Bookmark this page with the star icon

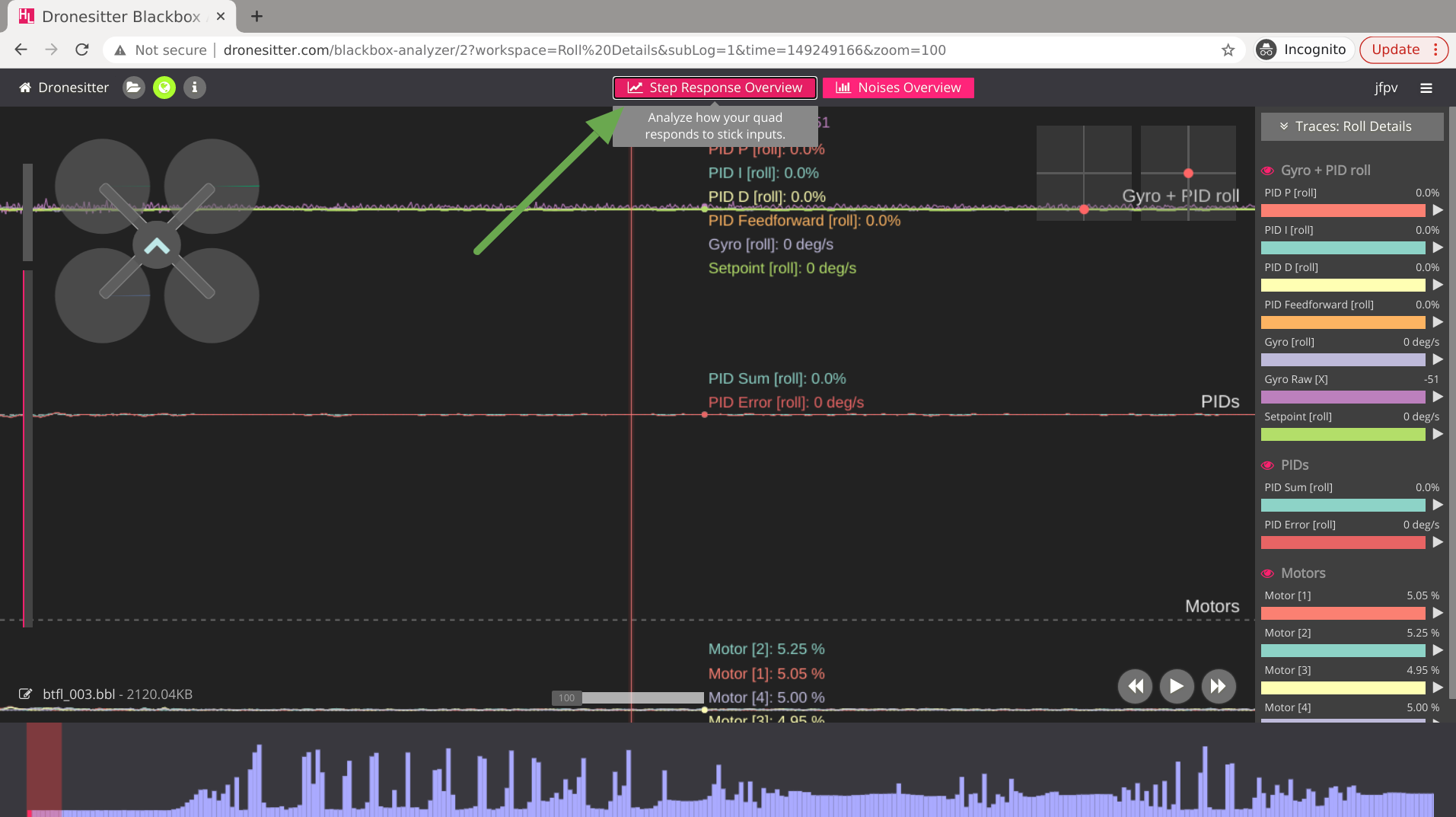pyautogui.click(x=1228, y=50)
